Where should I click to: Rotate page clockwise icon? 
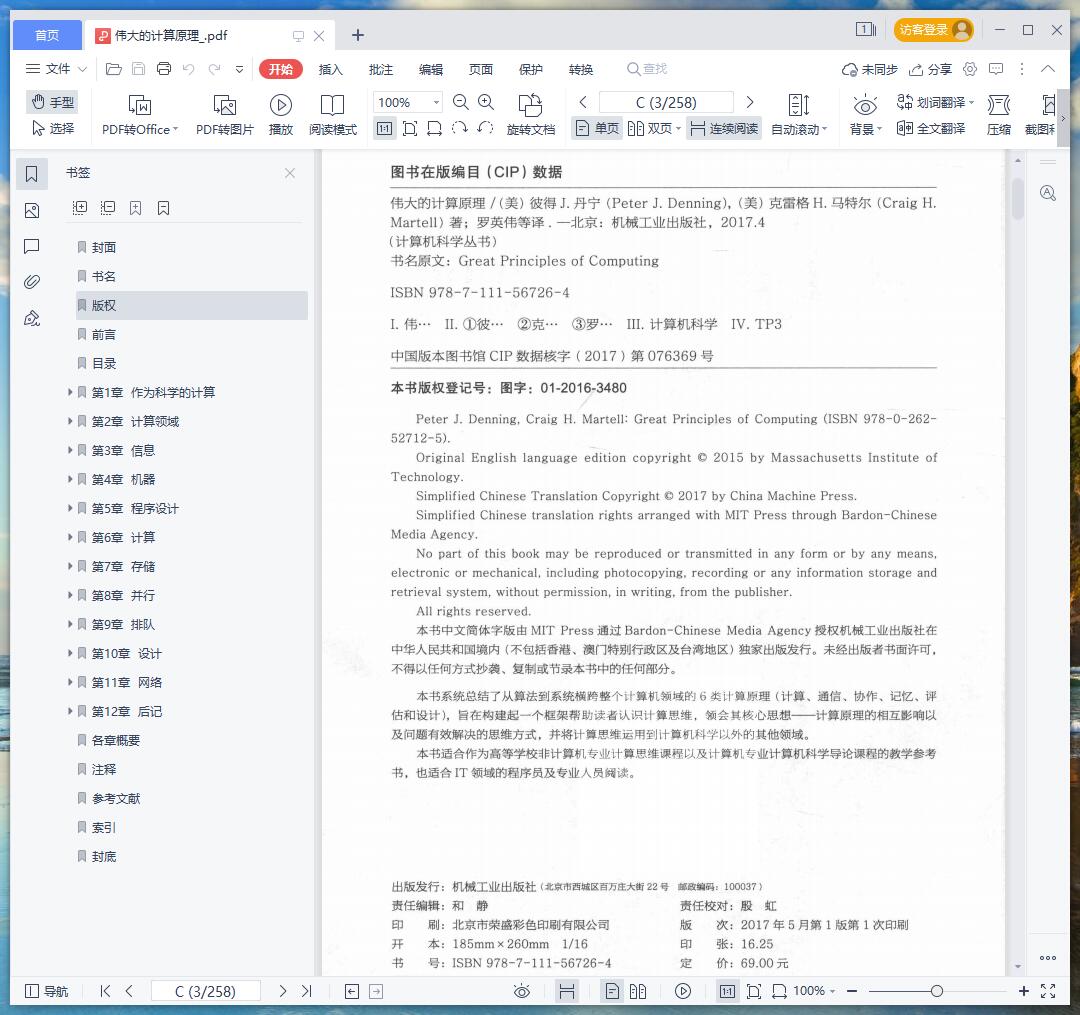459,128
